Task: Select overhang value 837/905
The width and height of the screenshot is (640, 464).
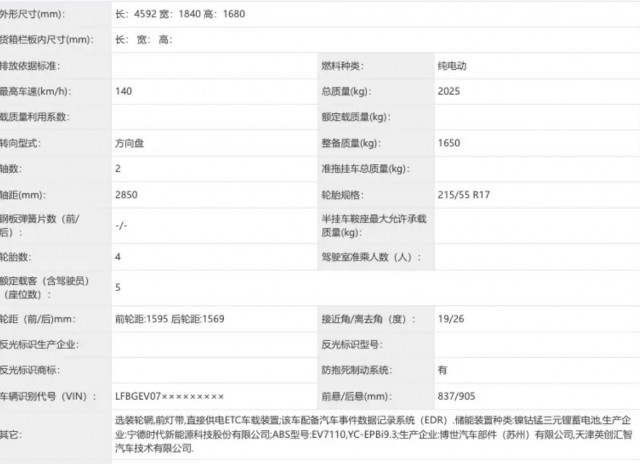Action: (456, 396)
